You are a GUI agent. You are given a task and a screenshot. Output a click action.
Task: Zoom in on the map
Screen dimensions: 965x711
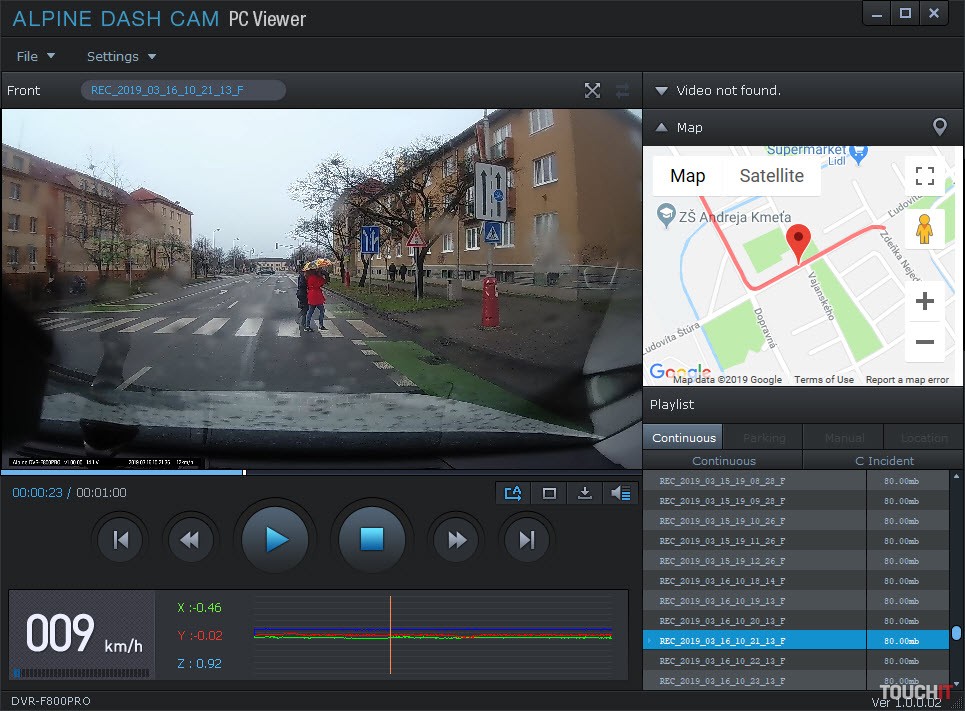924,301
